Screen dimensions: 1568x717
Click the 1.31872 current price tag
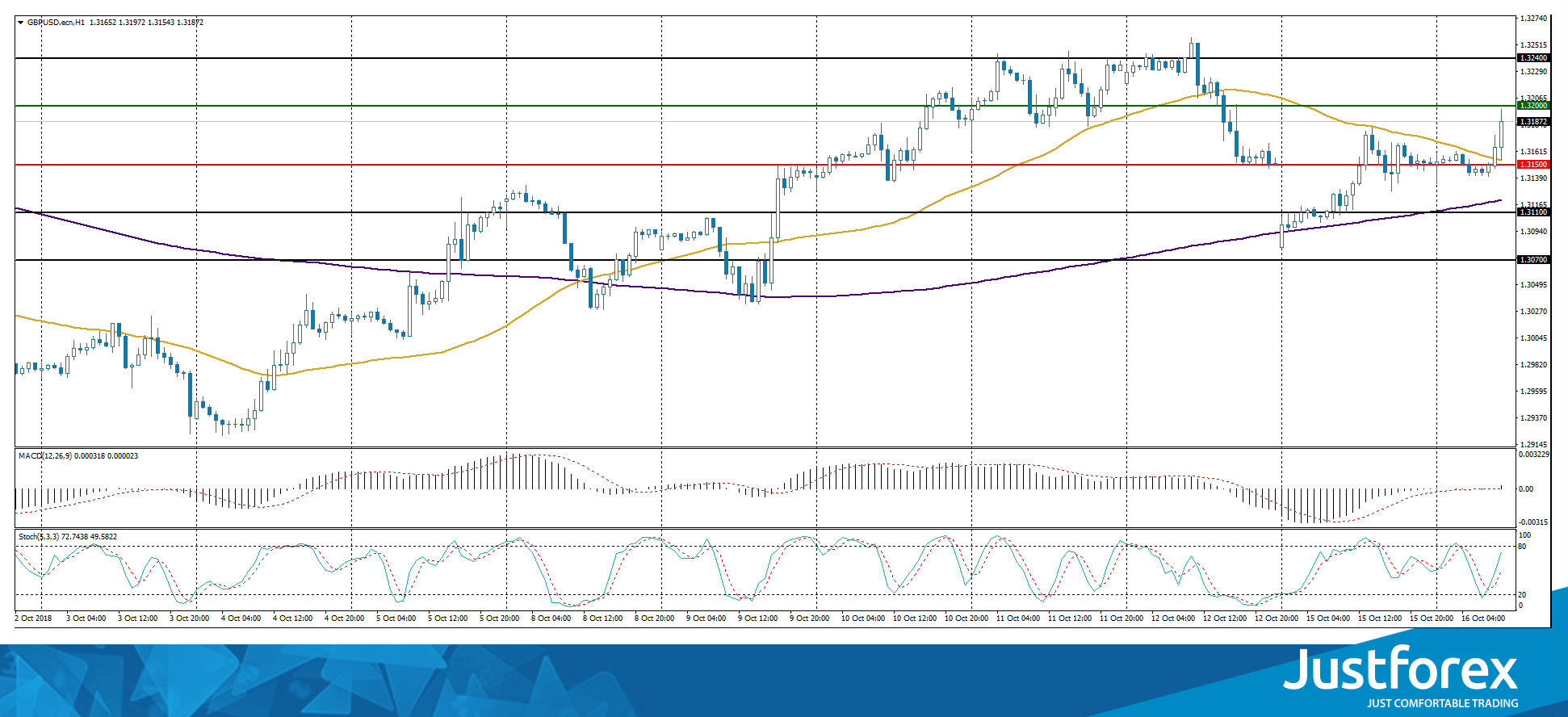point(1533,122)
